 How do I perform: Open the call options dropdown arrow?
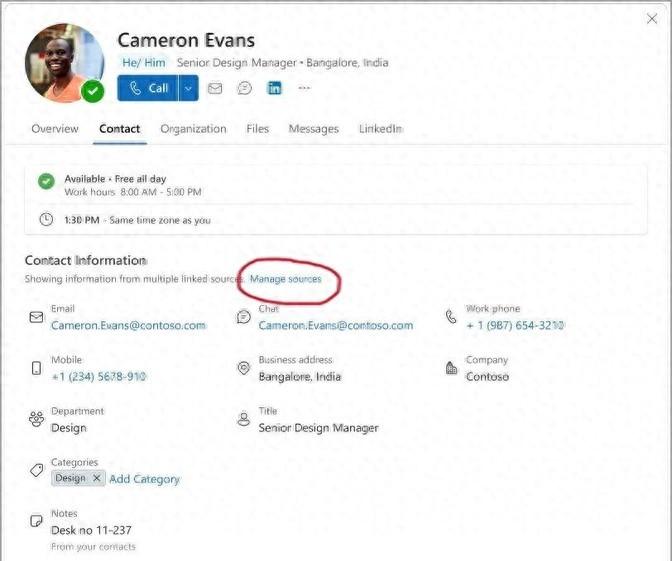[189, 88]
